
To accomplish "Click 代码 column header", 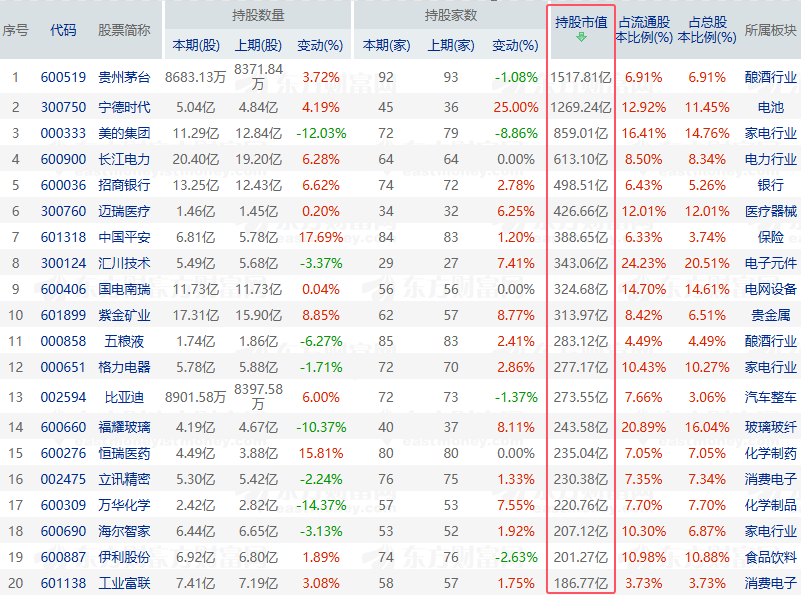I will pyautogui.click(x=63, y=31).
